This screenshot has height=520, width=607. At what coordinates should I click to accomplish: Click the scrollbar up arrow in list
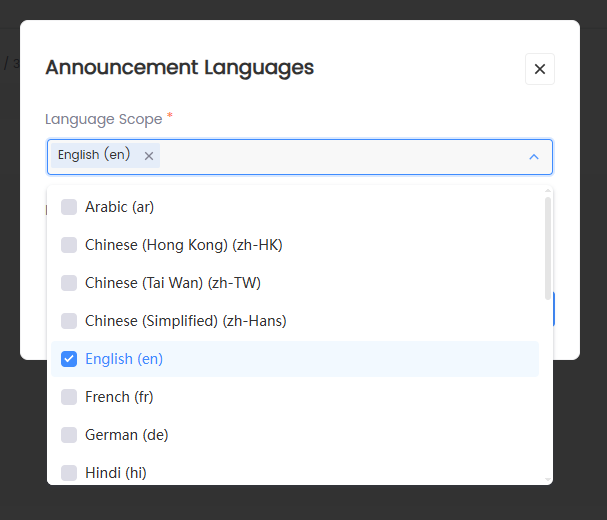[x=548, y=190]
